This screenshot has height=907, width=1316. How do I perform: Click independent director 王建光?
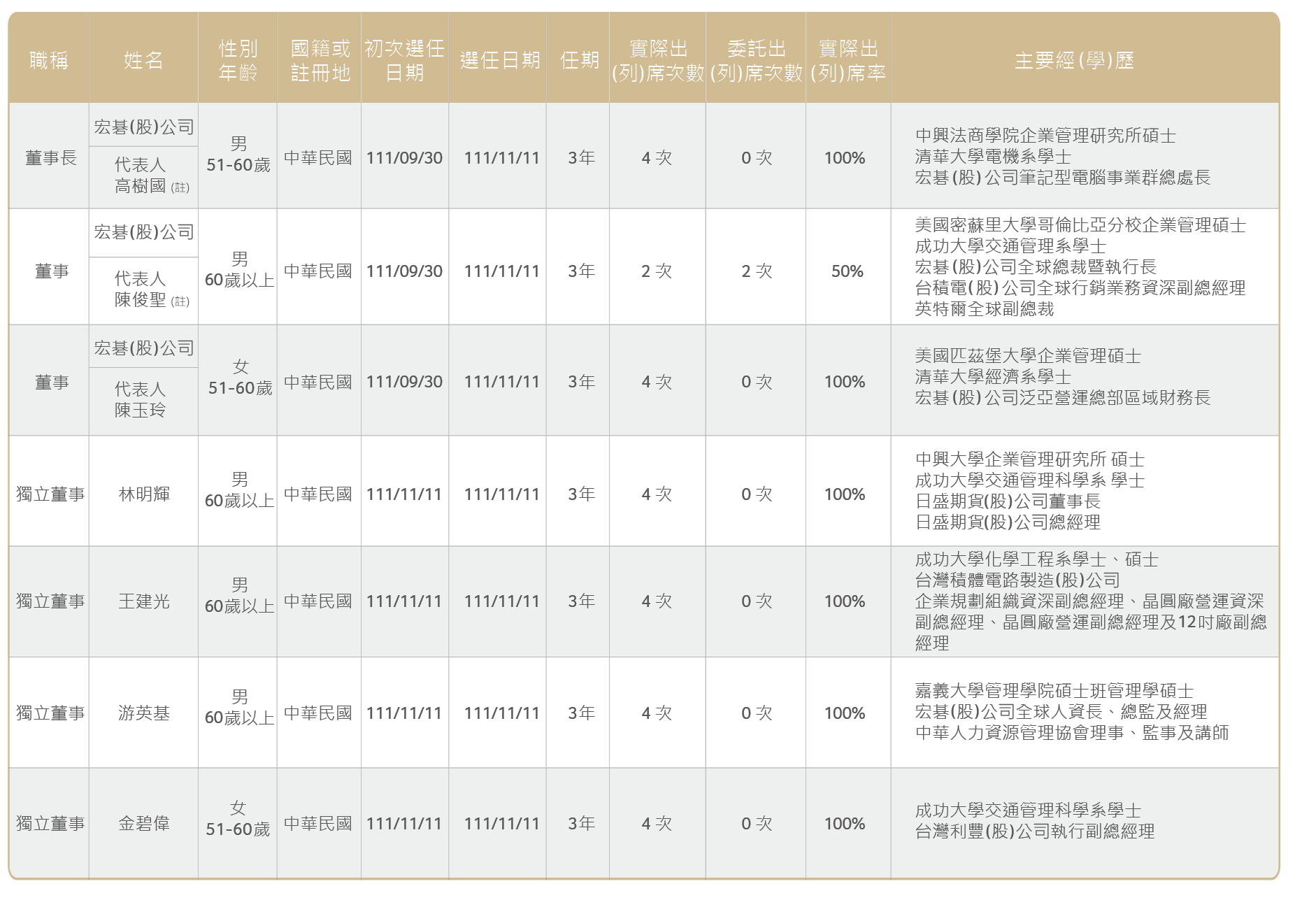point(144,601)
